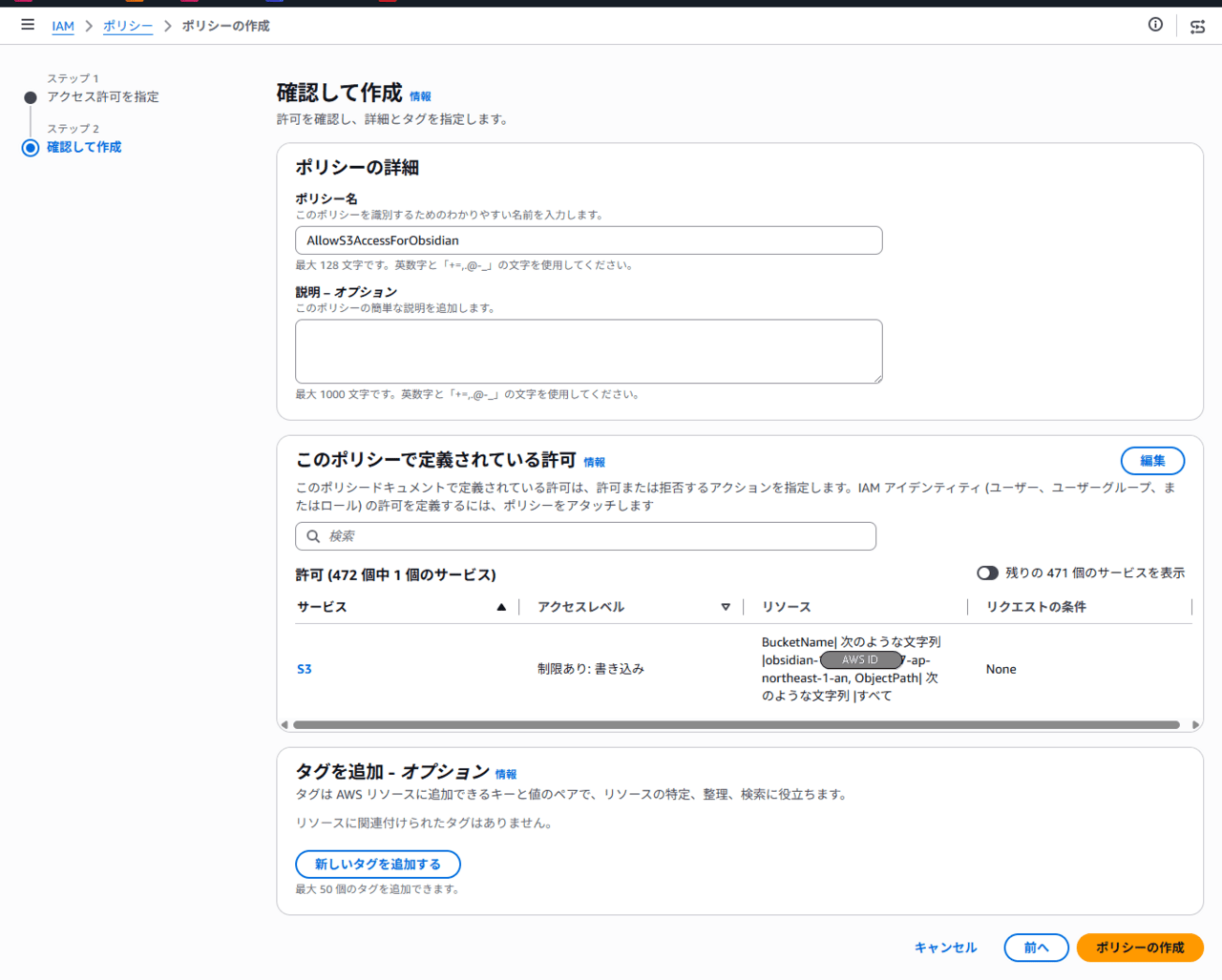Click the horizontal scrollbar of permissions table

point(736,725)
